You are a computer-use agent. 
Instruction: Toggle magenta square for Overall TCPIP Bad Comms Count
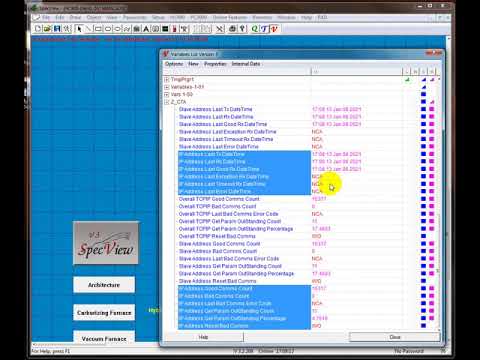(432, 206)
